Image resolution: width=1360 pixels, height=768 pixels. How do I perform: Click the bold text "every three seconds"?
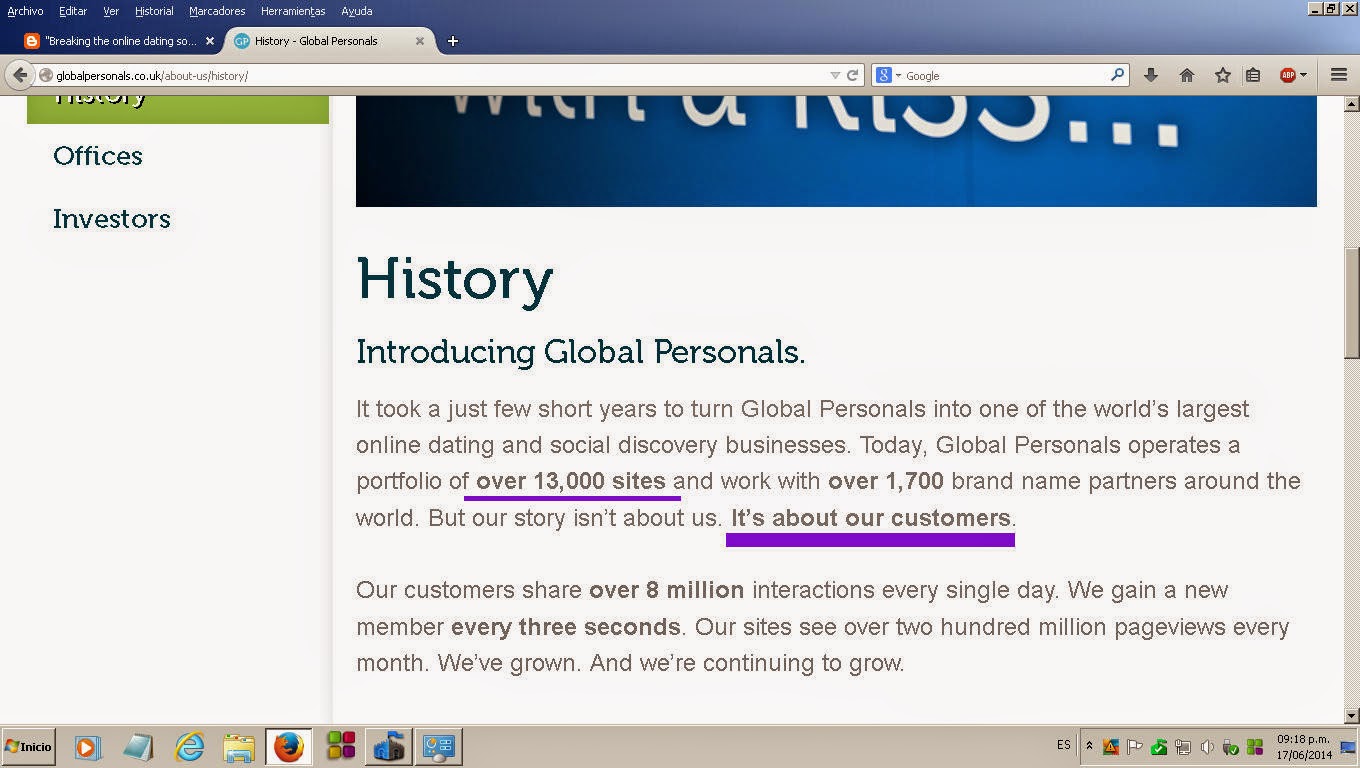coord(566,627)
